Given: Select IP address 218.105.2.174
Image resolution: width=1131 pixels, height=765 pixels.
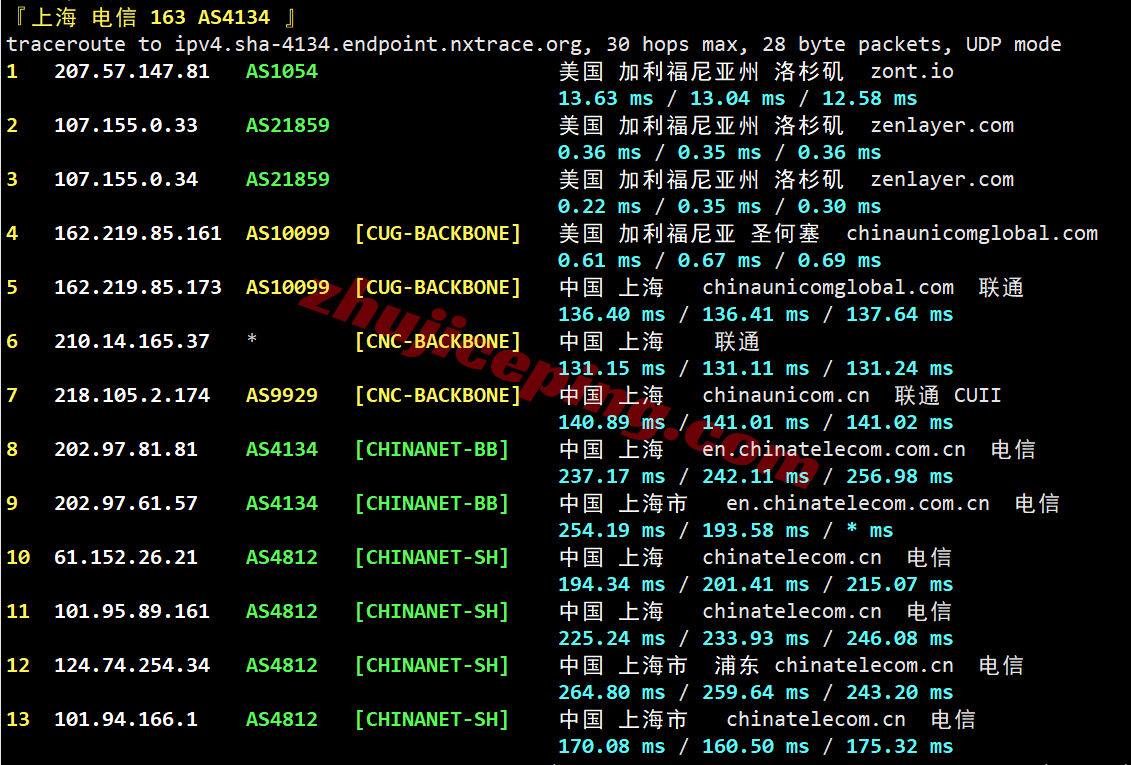Looking at the screenshot, I should 132,396.
